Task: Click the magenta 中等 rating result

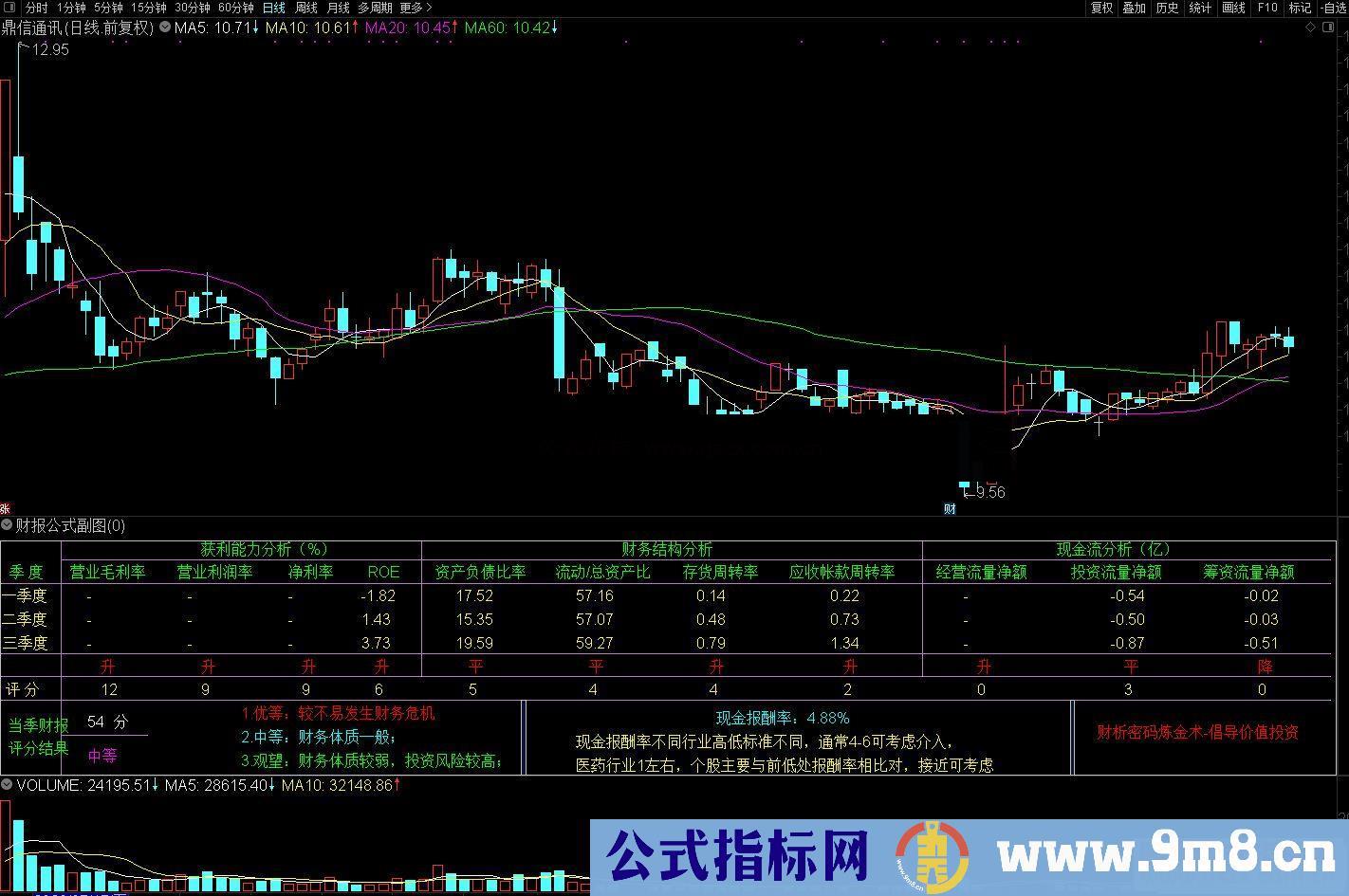Action: [102, 756]
